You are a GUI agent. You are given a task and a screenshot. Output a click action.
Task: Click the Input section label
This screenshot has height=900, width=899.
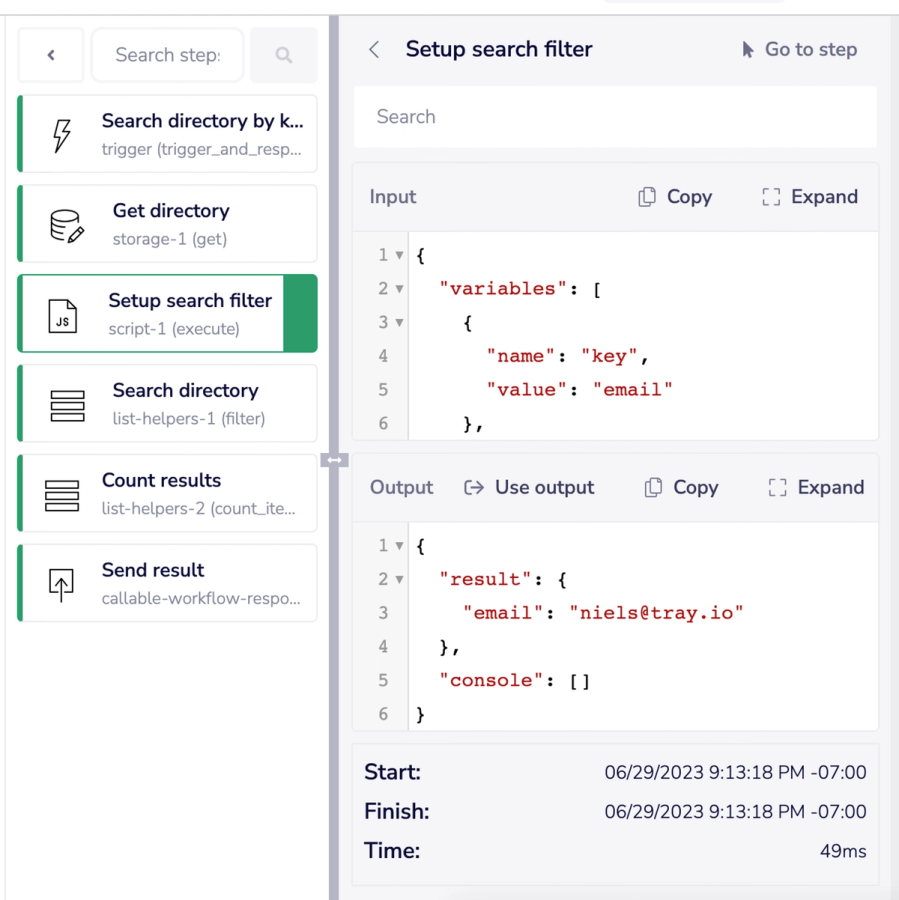393,197
